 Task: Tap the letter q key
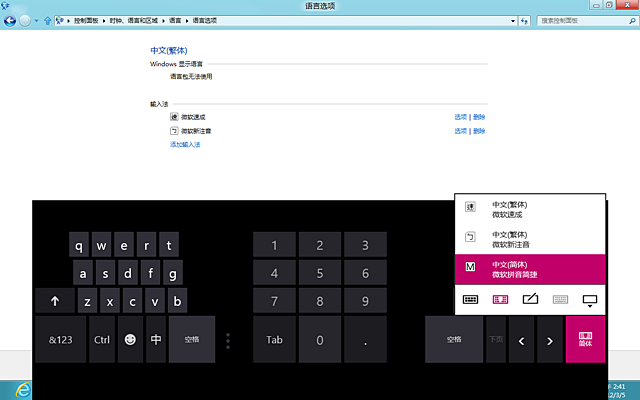79,245
